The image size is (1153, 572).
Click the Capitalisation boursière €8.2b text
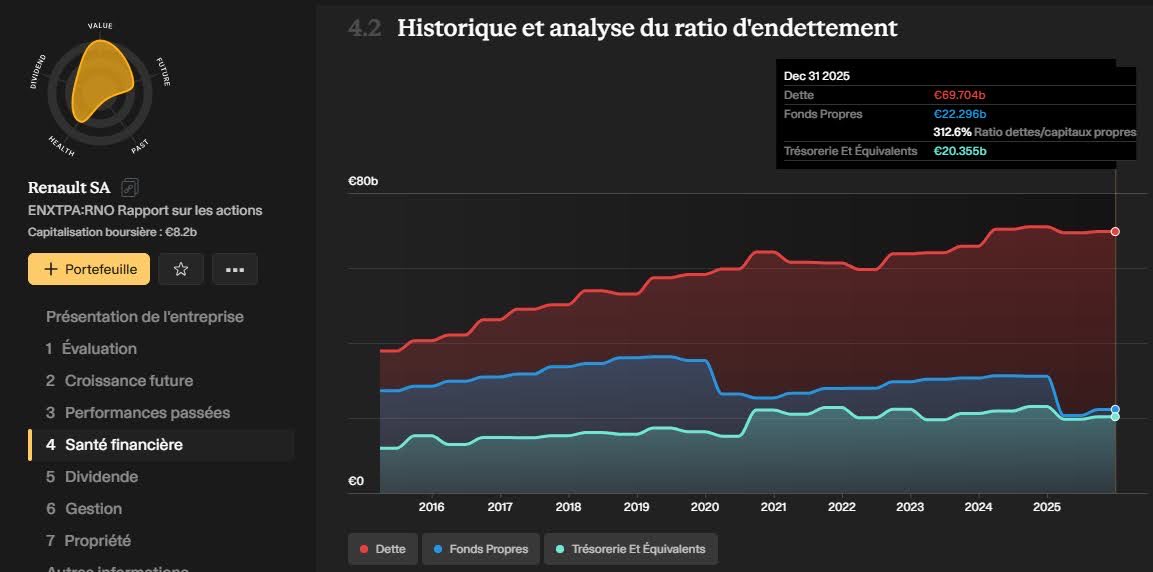(112, 232)
